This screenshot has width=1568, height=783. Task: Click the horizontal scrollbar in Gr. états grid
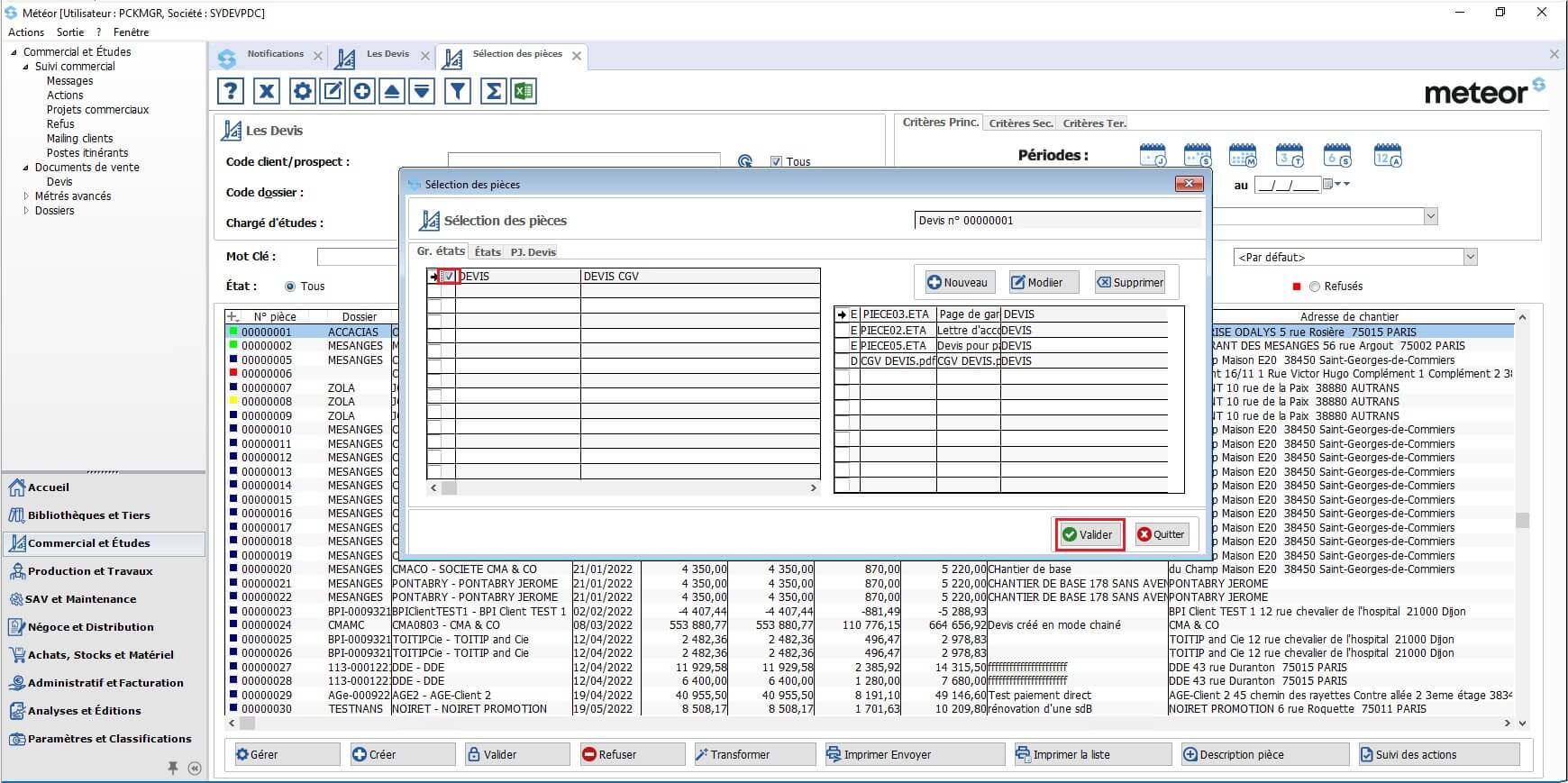tap(623, 487)
